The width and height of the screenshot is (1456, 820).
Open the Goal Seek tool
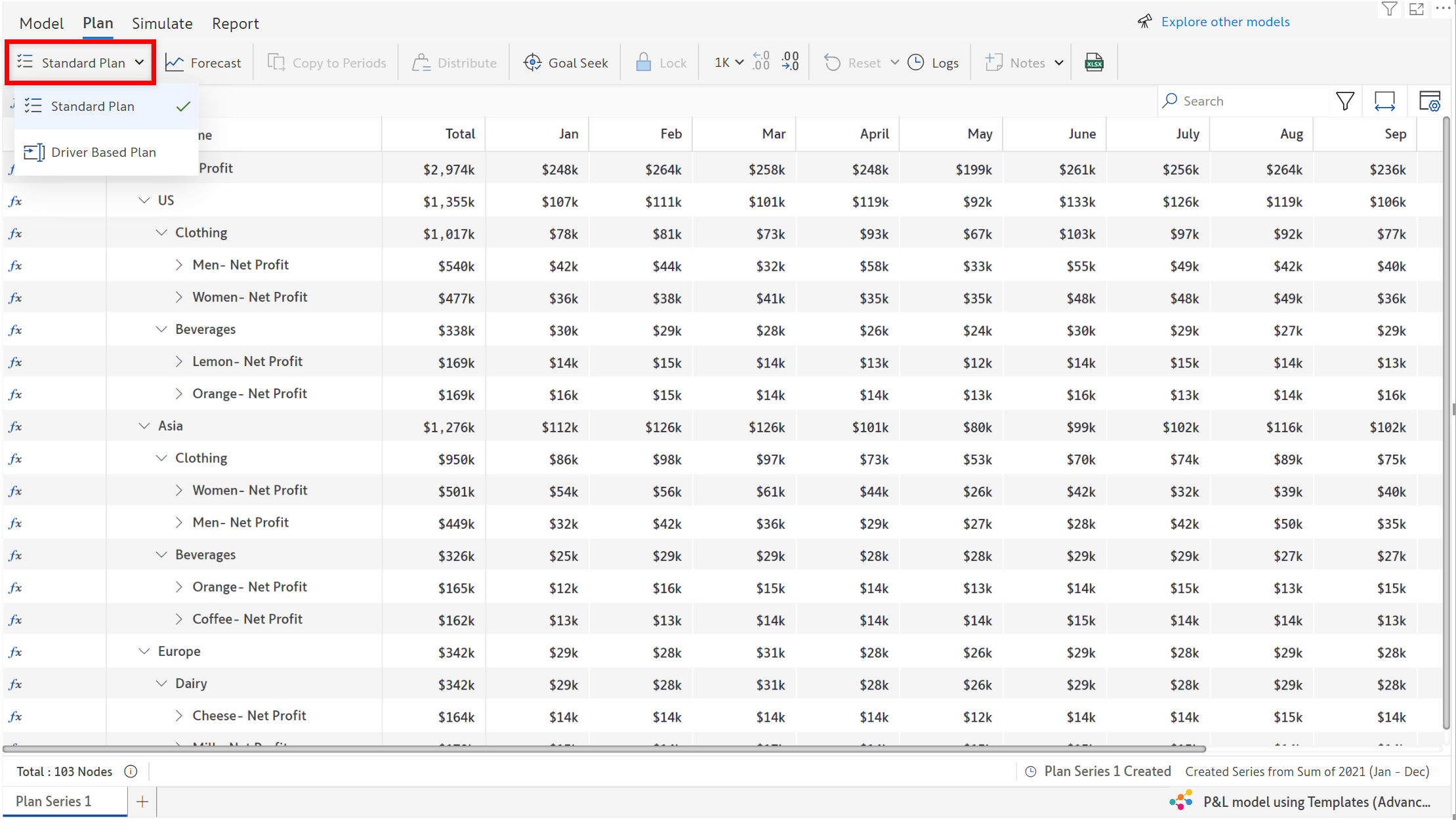coord(566,63)
